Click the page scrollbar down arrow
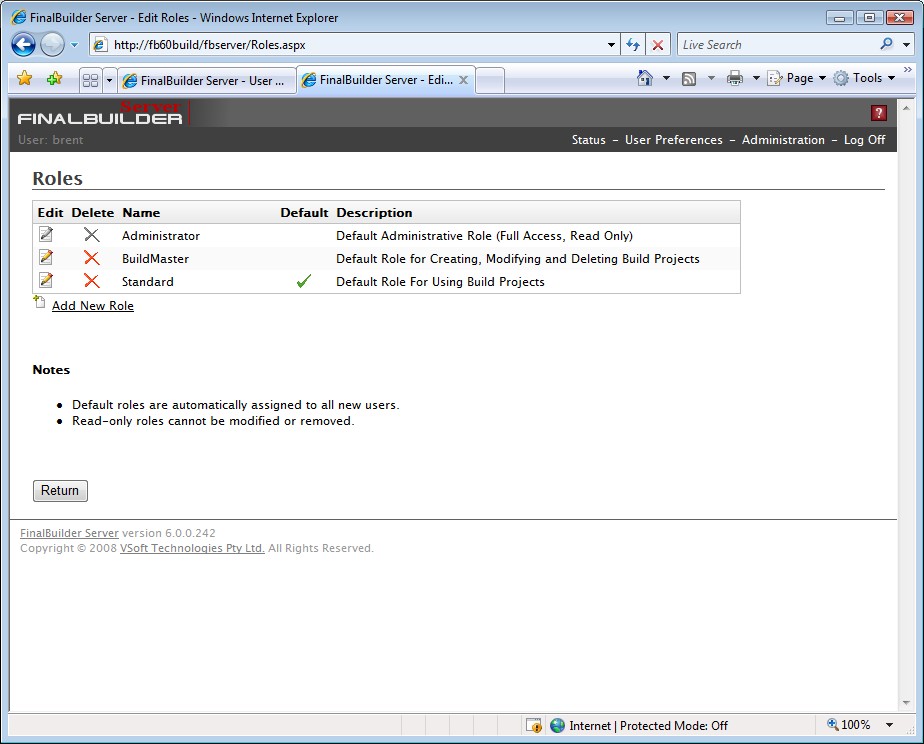The height and width of the screenshot is (744, 924). (x=906, y=703)
